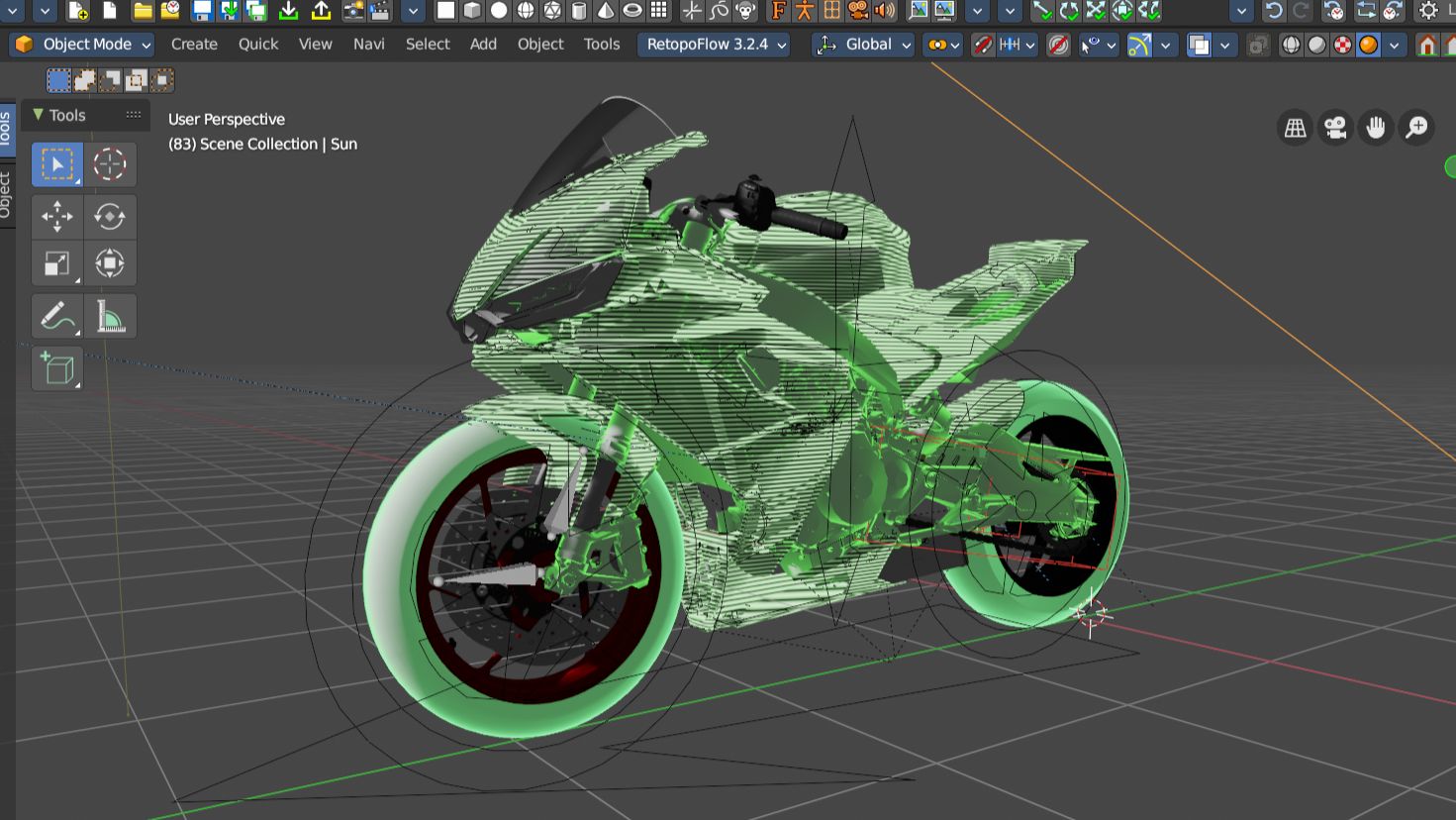The width and height of the screenshot is (1456, 820).
Task: Open the Object Mode dropdown
Action: coord(83,45)
